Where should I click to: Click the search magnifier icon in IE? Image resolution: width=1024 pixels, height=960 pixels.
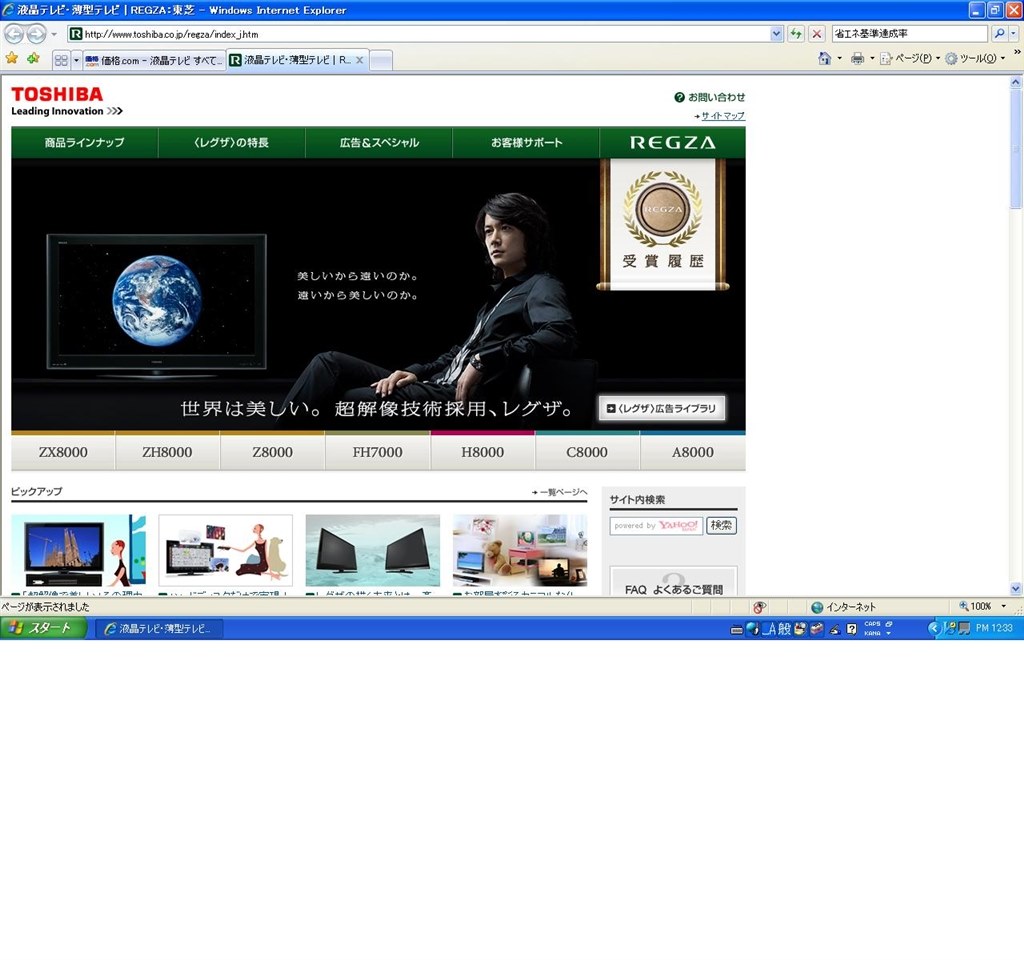coord(999,33)
